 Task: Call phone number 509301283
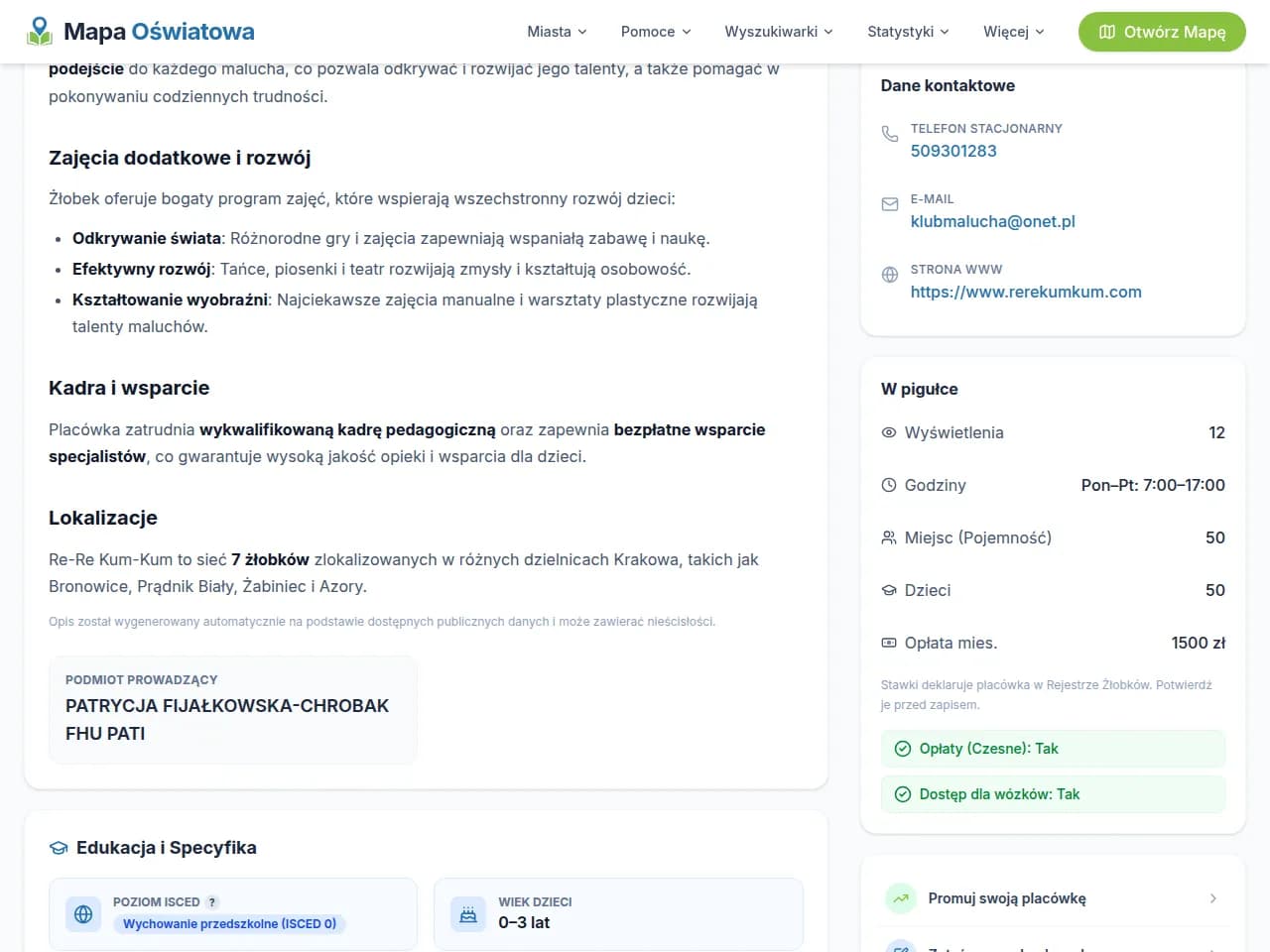pyautogui.click(x=953, y=151)
